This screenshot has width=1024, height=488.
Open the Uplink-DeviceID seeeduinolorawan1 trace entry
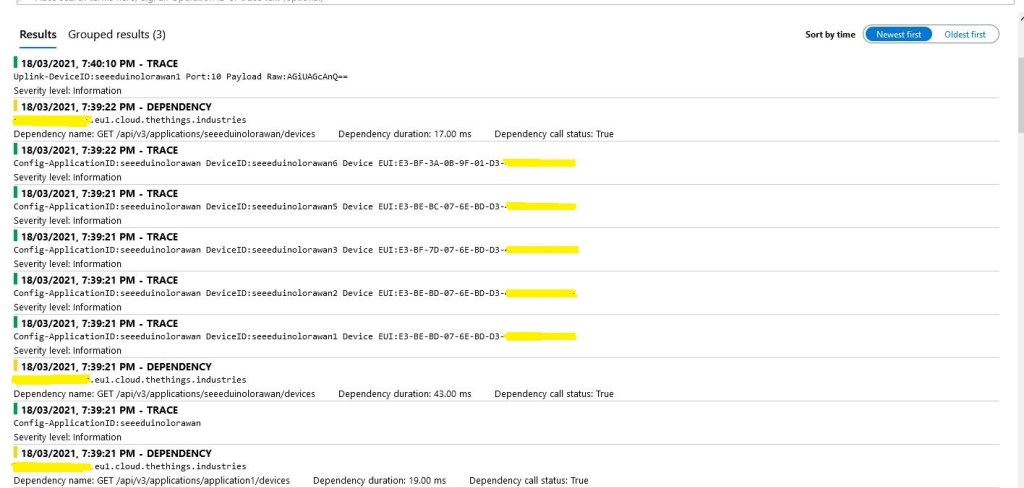[x=180, y=77]
